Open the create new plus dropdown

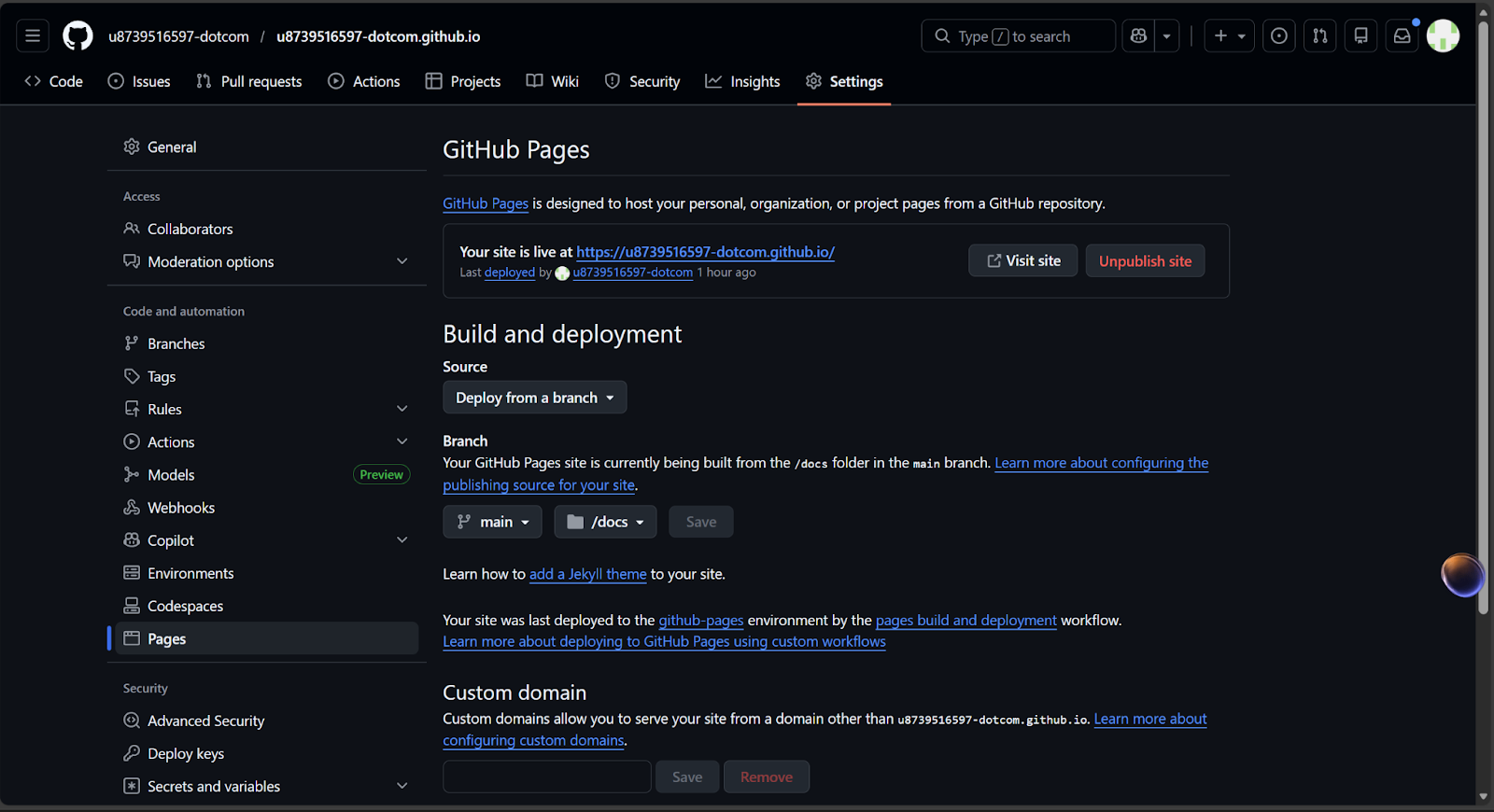[x=1229, y=36]
